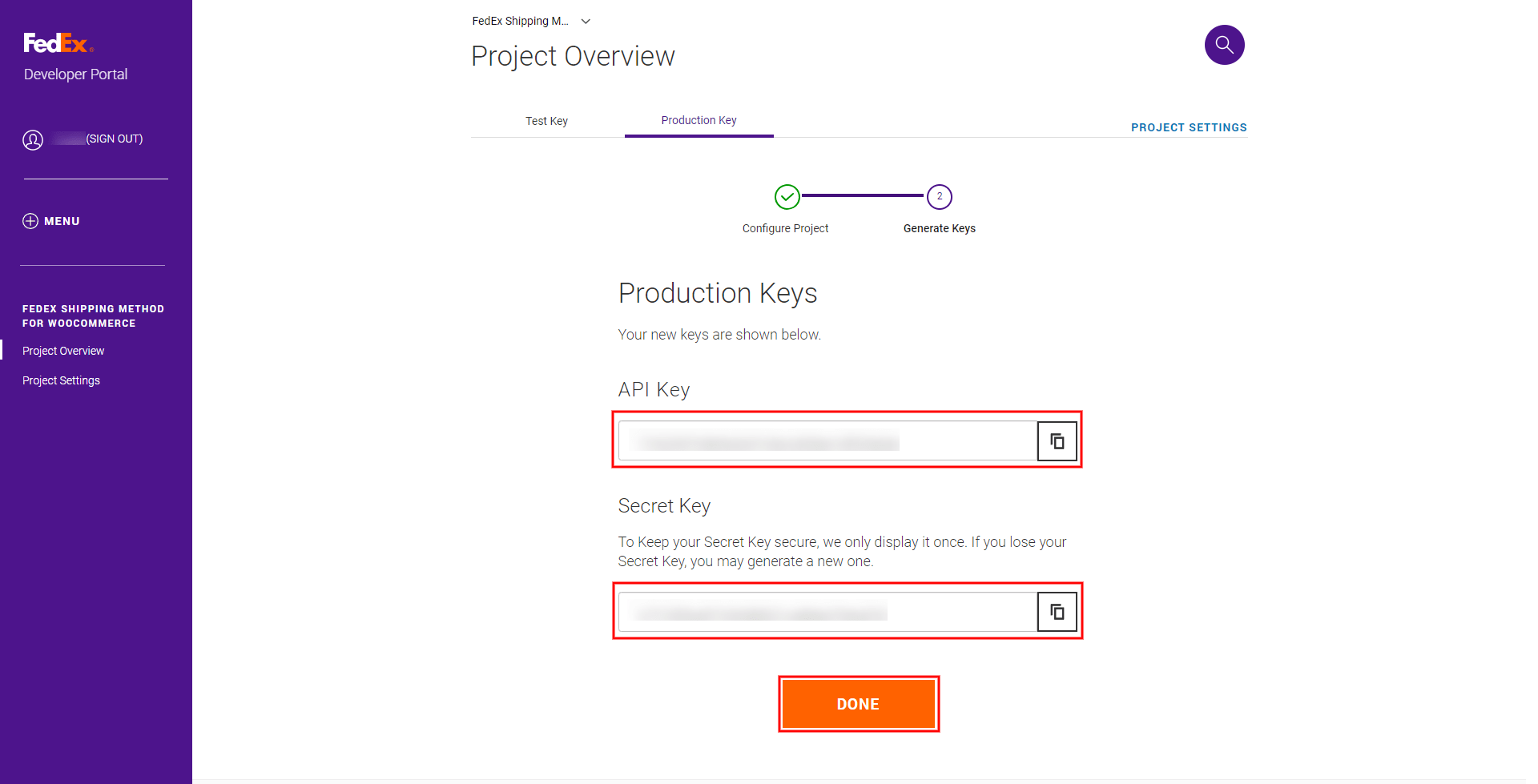
Task: Select the Production Key tab
Action: (x=699, y=121)
